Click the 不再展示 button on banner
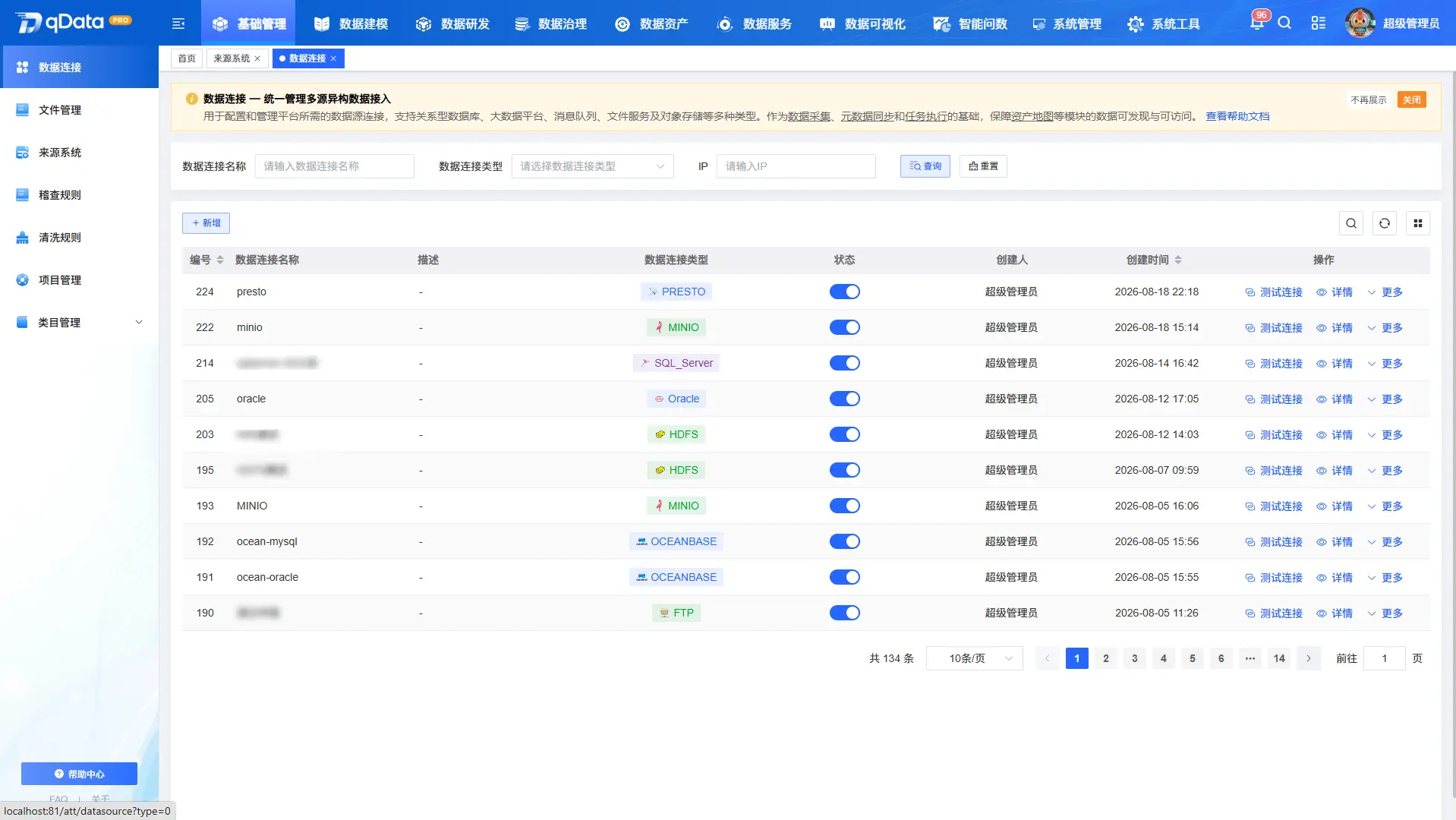The height and width of the screenshot is (820, 1456). pos(1368,99)
